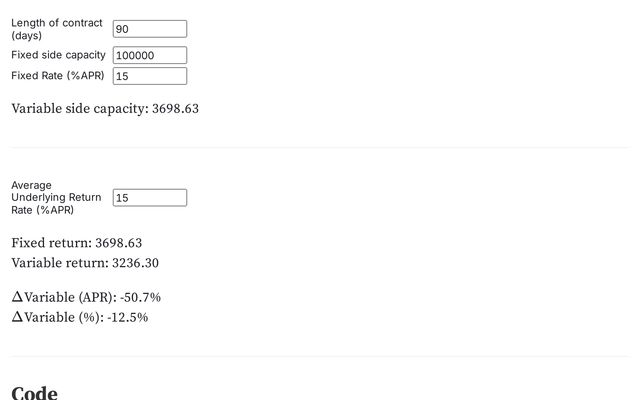Click the -50.7% value
The width and height of the screenshot is (640, 400).
click(141, 297)
